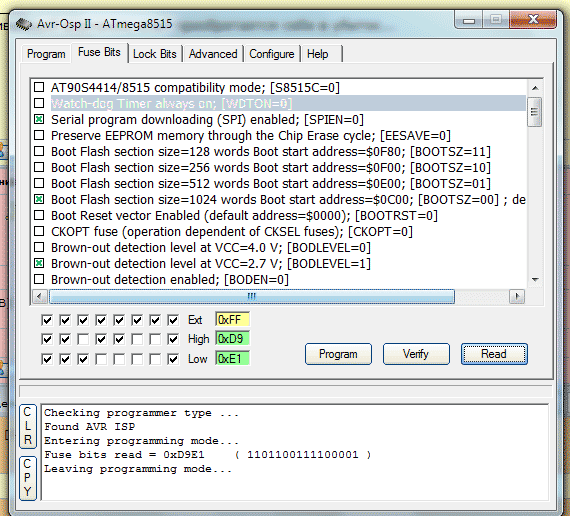
Task: Check Preserve EEPROM memory EESAVE option
Action: [39, 135]
